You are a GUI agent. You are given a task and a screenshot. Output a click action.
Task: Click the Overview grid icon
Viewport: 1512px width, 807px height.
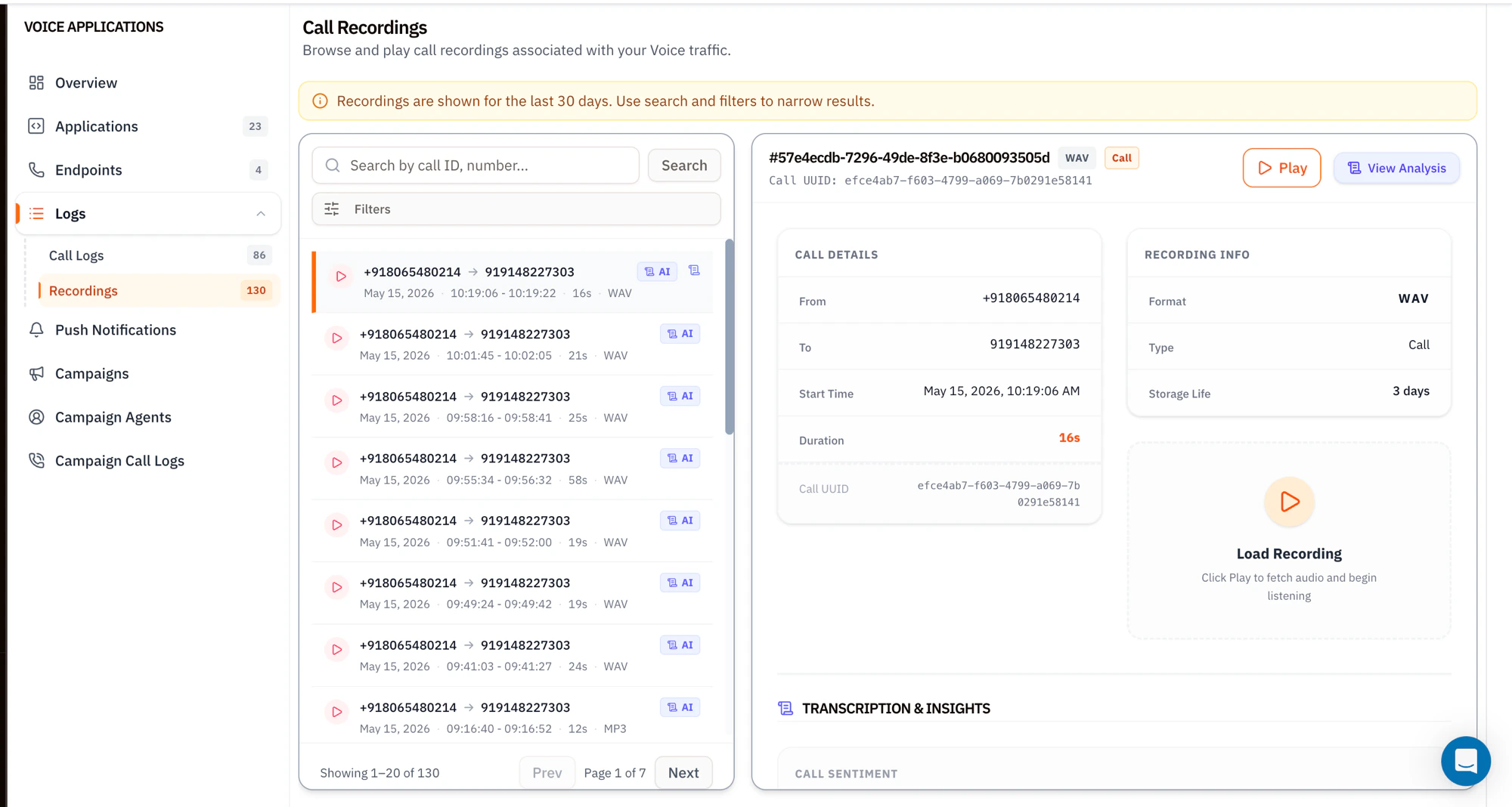36,82
